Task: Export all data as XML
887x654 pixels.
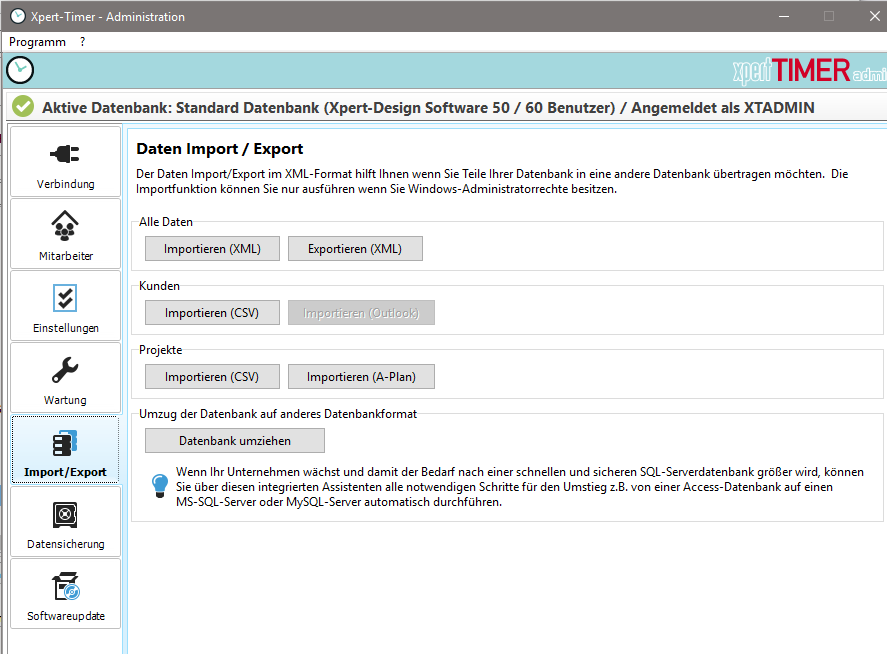Action: pos(355,248)
